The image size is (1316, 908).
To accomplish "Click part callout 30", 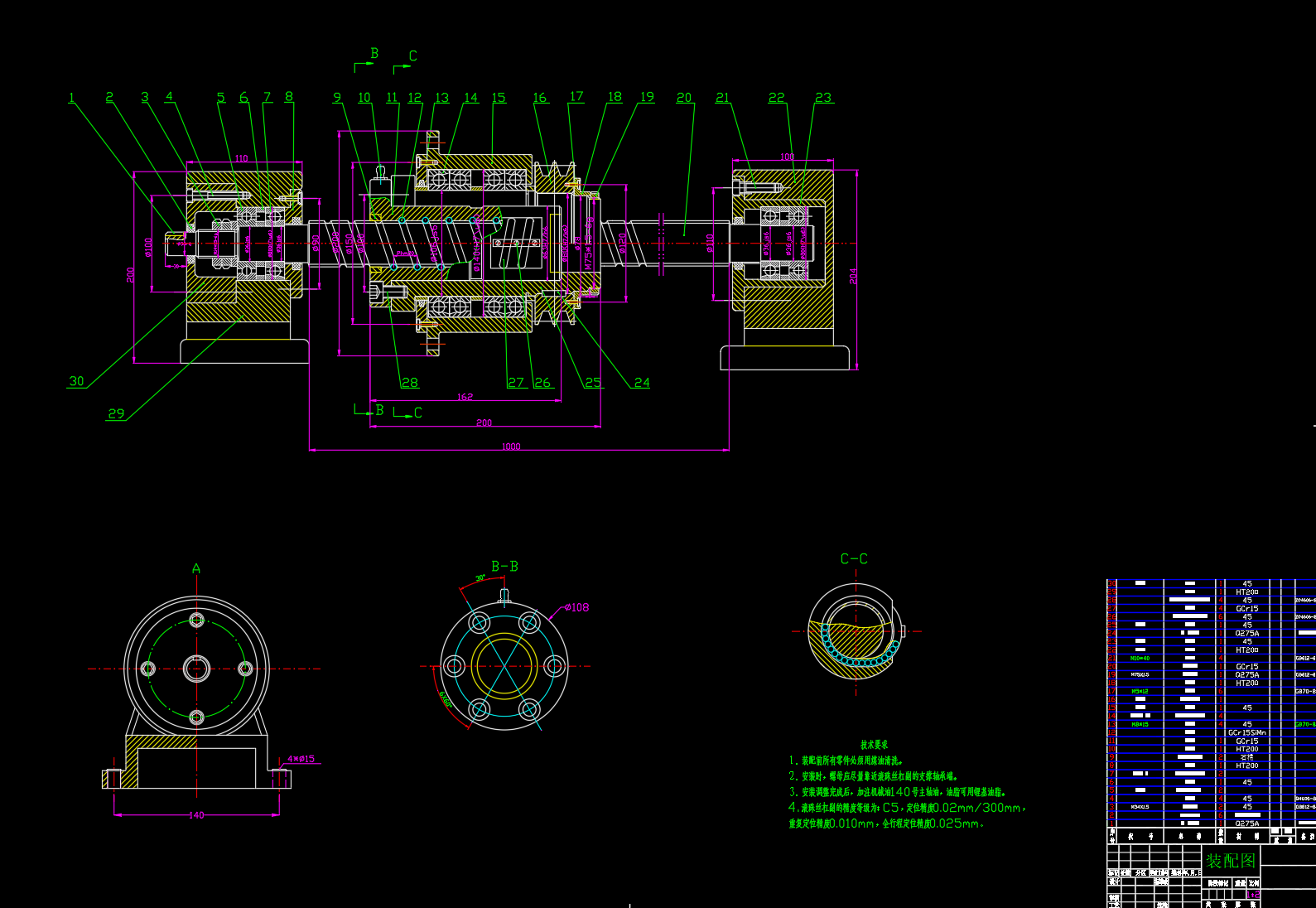I will click(x=76, y=381).
